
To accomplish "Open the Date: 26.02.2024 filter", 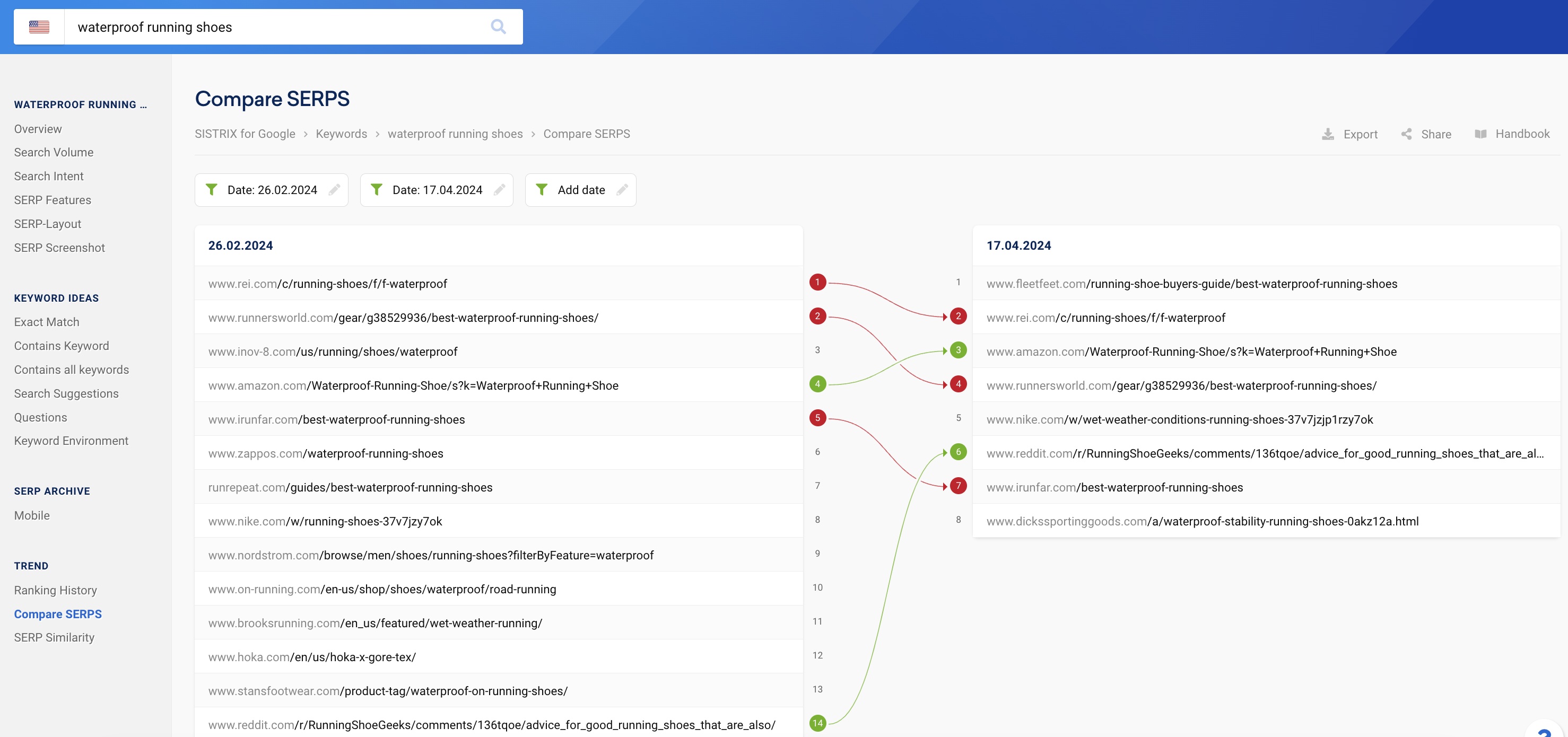I will click(x=272, y=190).
